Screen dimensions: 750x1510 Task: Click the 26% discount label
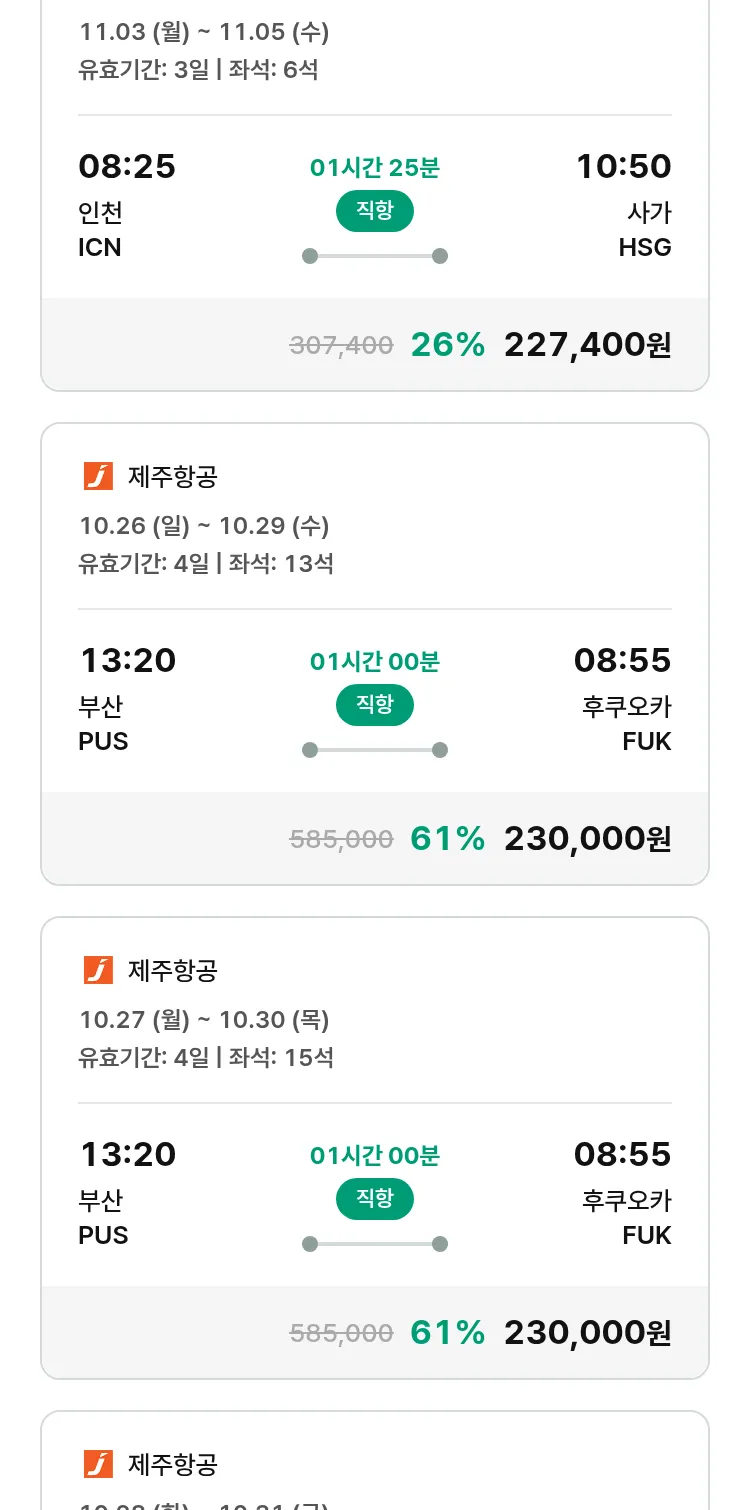tap(447, 345)
